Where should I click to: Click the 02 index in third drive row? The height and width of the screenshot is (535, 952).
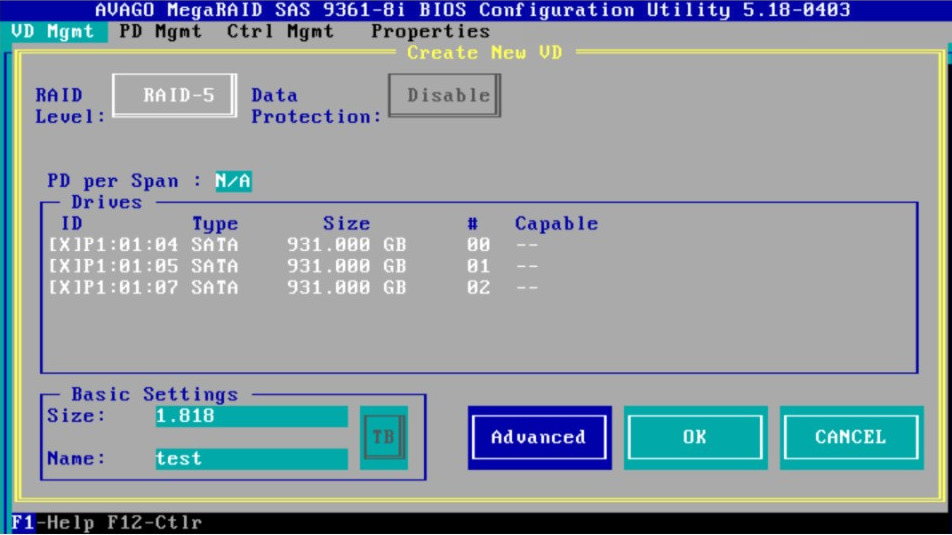[478, 287]
